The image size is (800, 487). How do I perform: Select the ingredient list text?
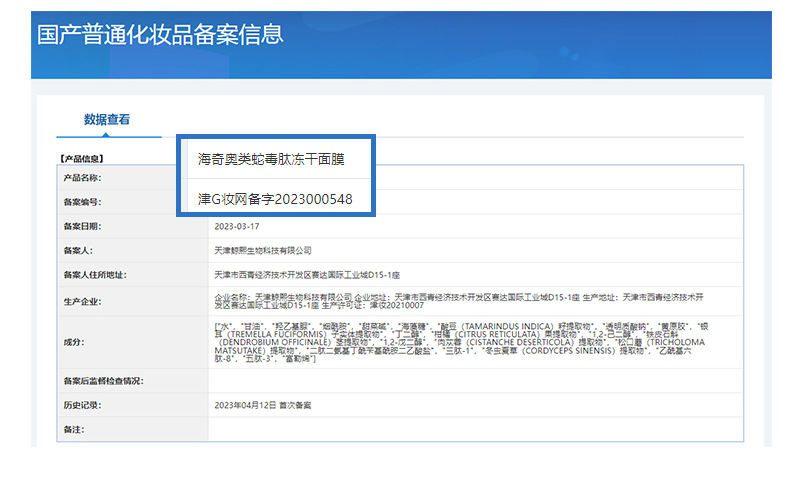[461, 342]
